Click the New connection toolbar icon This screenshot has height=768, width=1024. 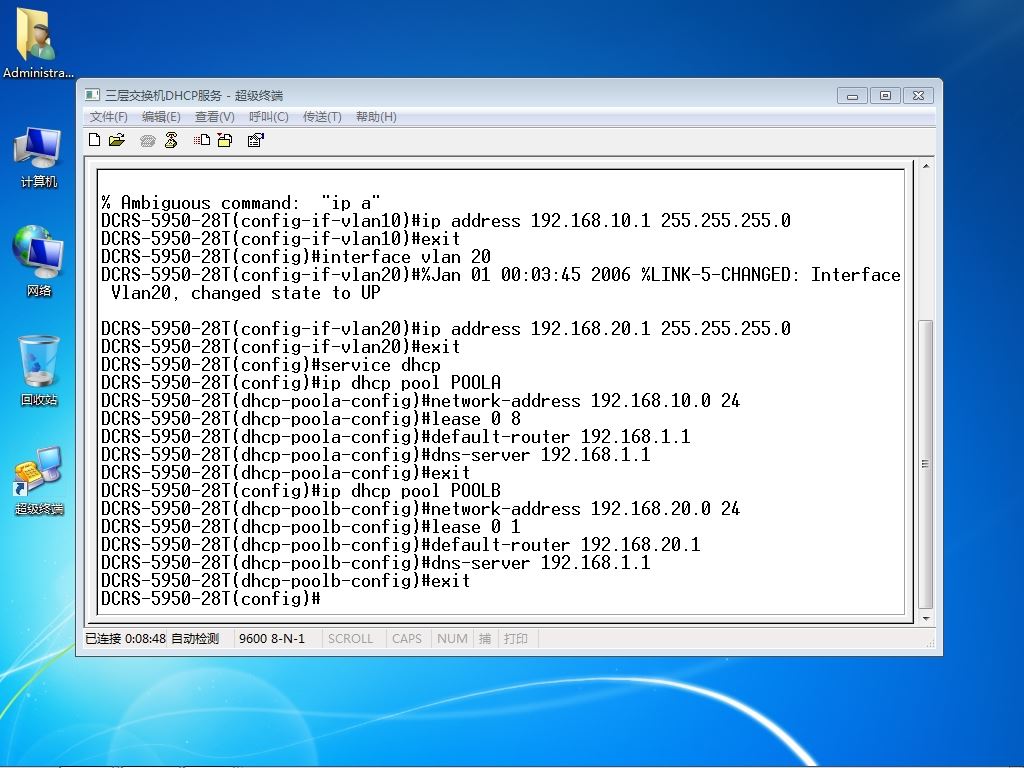coord(95,140)
